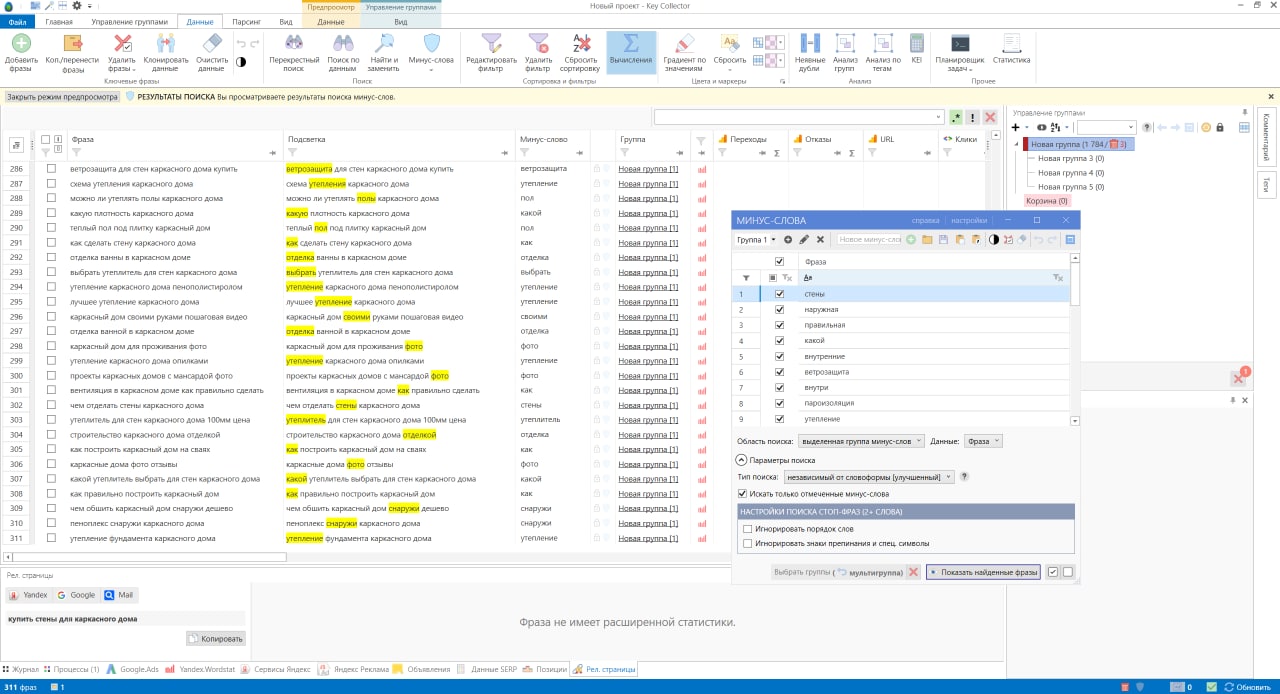Screen dimensions: 1280x694
Task: Click the Статистика ribbon icon
Action: coord(1011,45)
